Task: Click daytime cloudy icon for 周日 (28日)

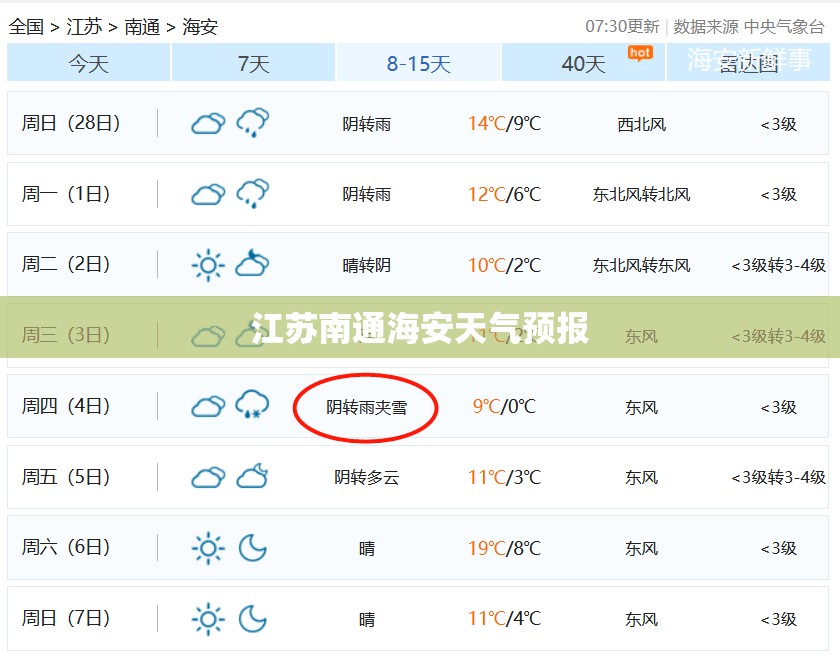Action: coord(208,124)
